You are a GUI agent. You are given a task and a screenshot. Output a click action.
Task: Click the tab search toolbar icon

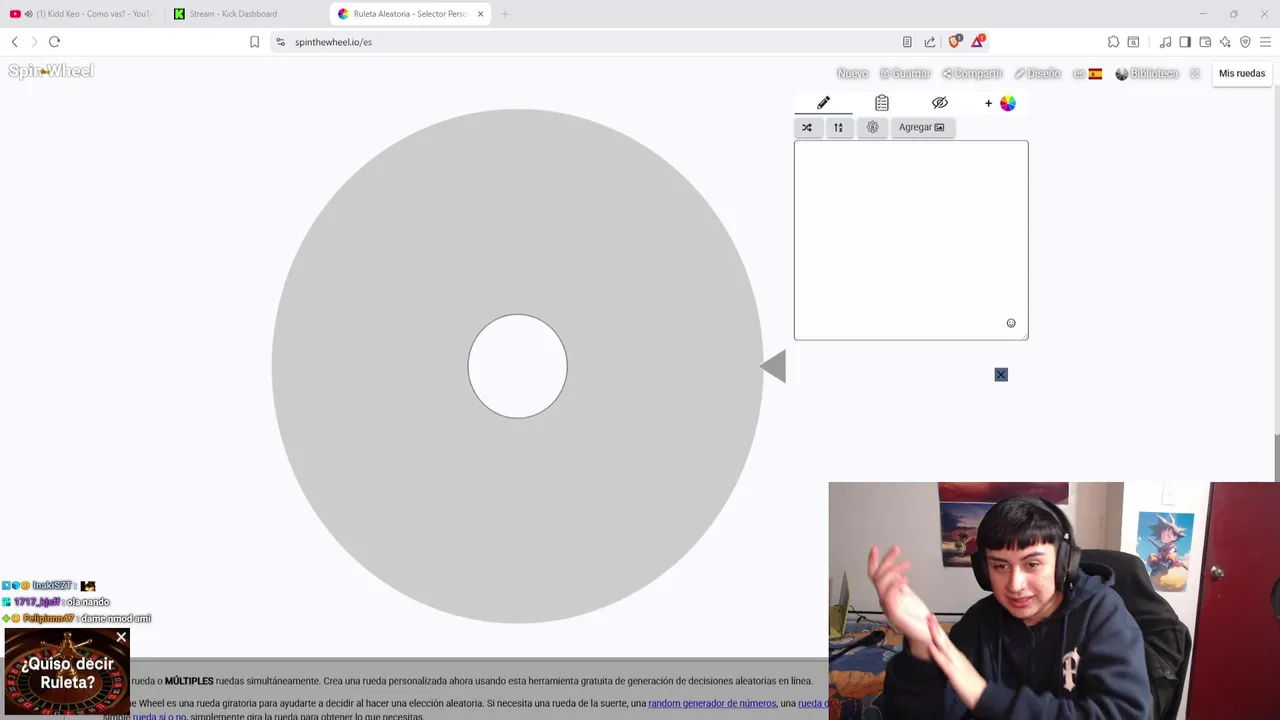pyautogui.click(x=1133, y=42)
